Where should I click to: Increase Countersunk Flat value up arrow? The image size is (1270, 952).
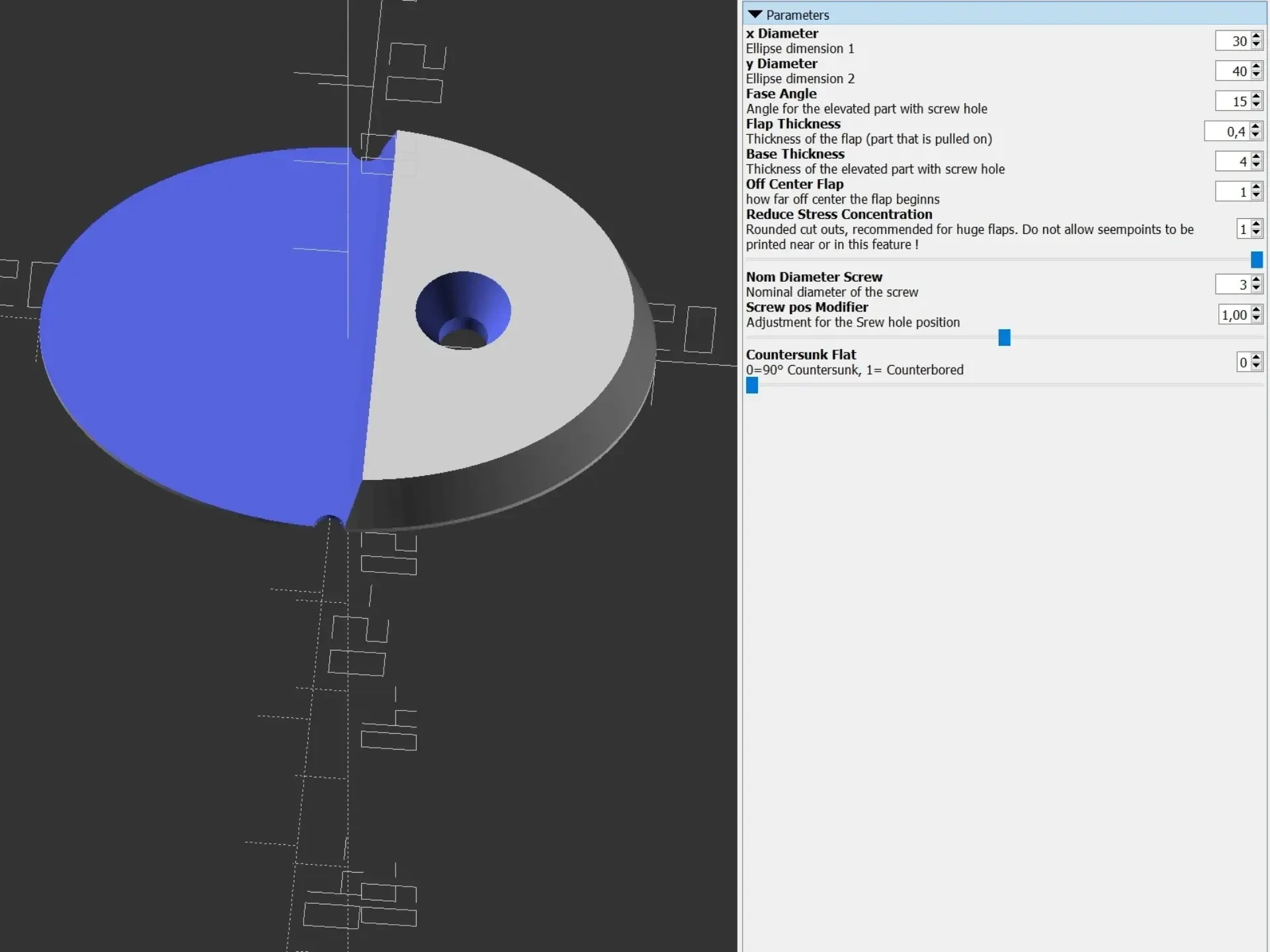tap(1256, 358)
